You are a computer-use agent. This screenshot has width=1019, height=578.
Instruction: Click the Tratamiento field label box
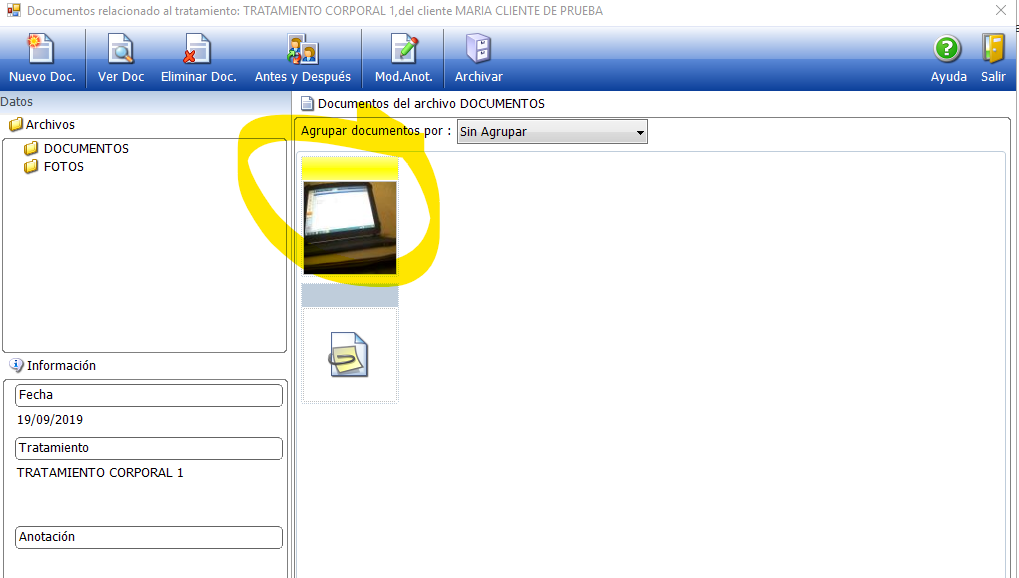click(x=149, y=448)
